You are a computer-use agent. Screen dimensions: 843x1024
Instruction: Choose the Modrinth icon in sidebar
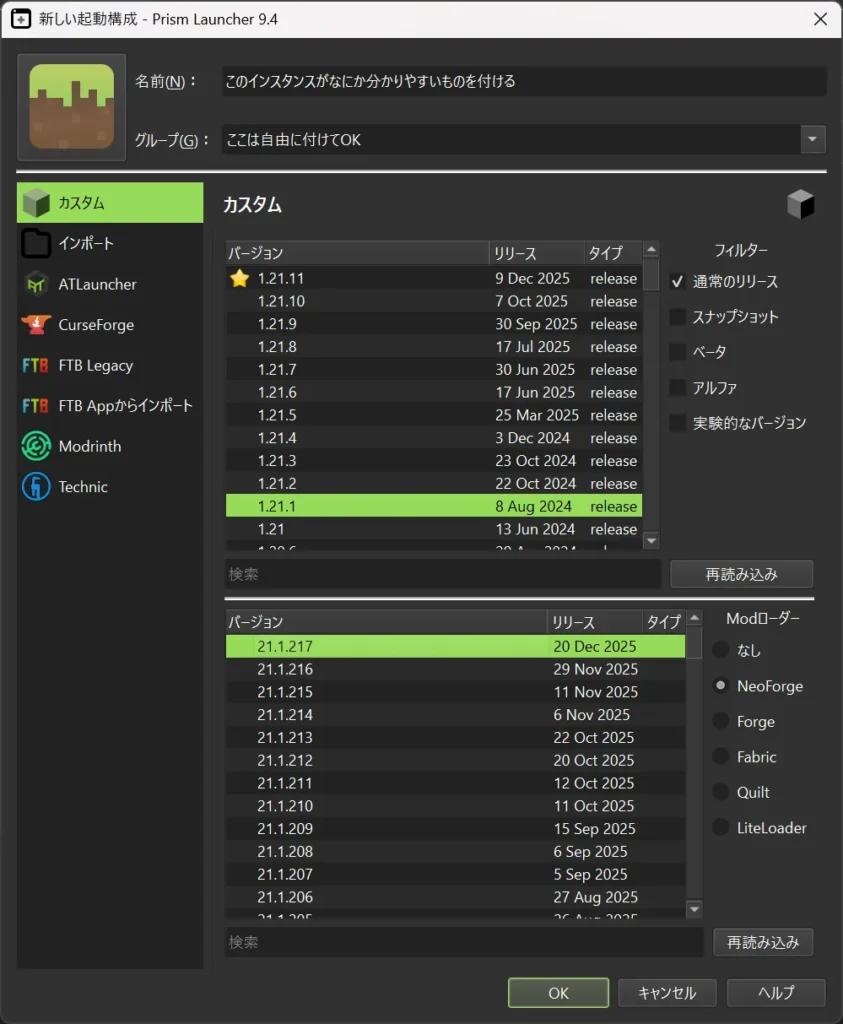(36, 447)
